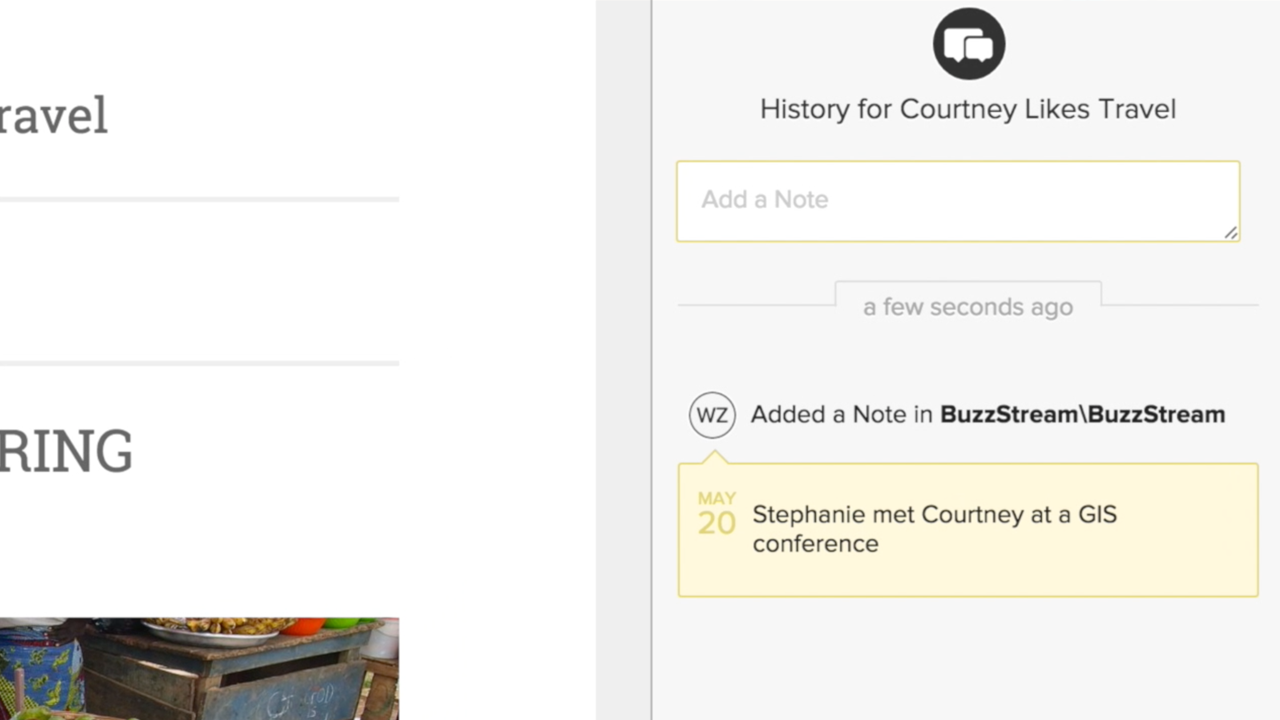Screen dimensions: 1280x720
Task: Click the day number 20
Action: (x=717, y=523)
